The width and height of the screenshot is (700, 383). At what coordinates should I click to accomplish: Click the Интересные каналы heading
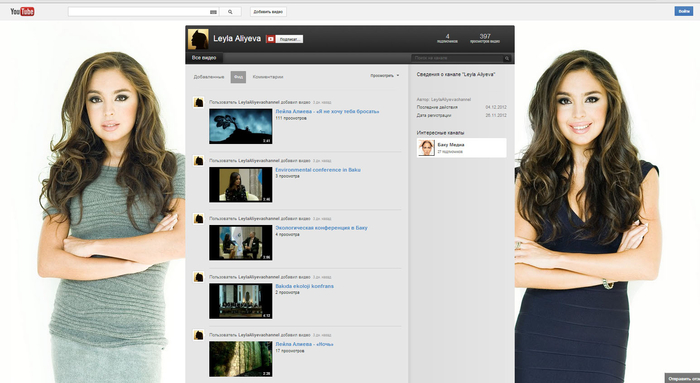[x=440, y=133]
